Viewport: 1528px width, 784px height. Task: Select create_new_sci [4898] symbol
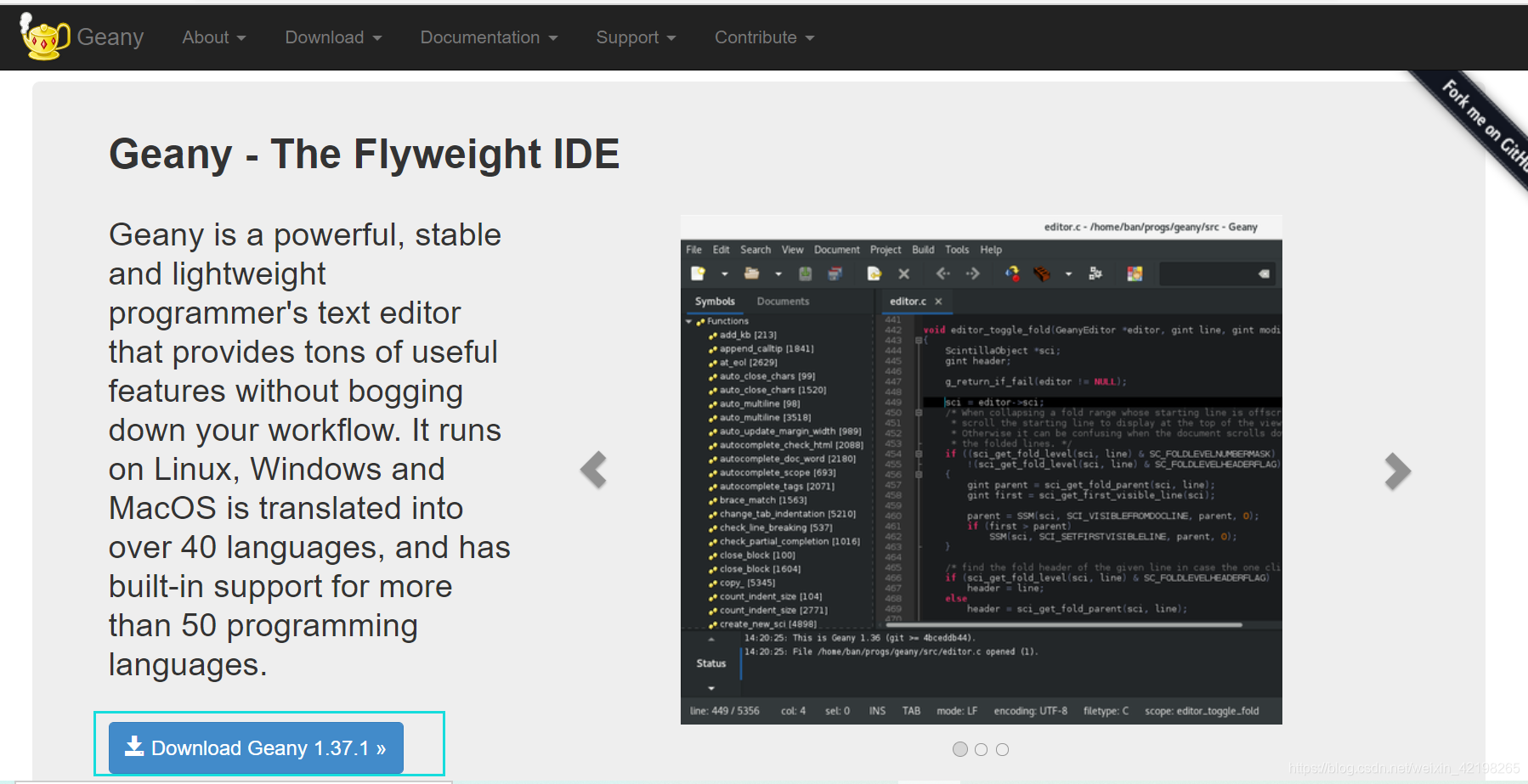pyautogui.click(x=767, y=623)
